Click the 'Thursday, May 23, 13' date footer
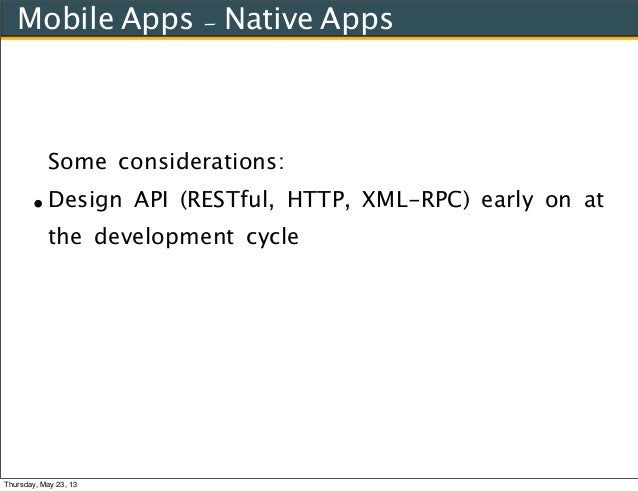Viewport: 638px width, 491px height. point(40,484)
